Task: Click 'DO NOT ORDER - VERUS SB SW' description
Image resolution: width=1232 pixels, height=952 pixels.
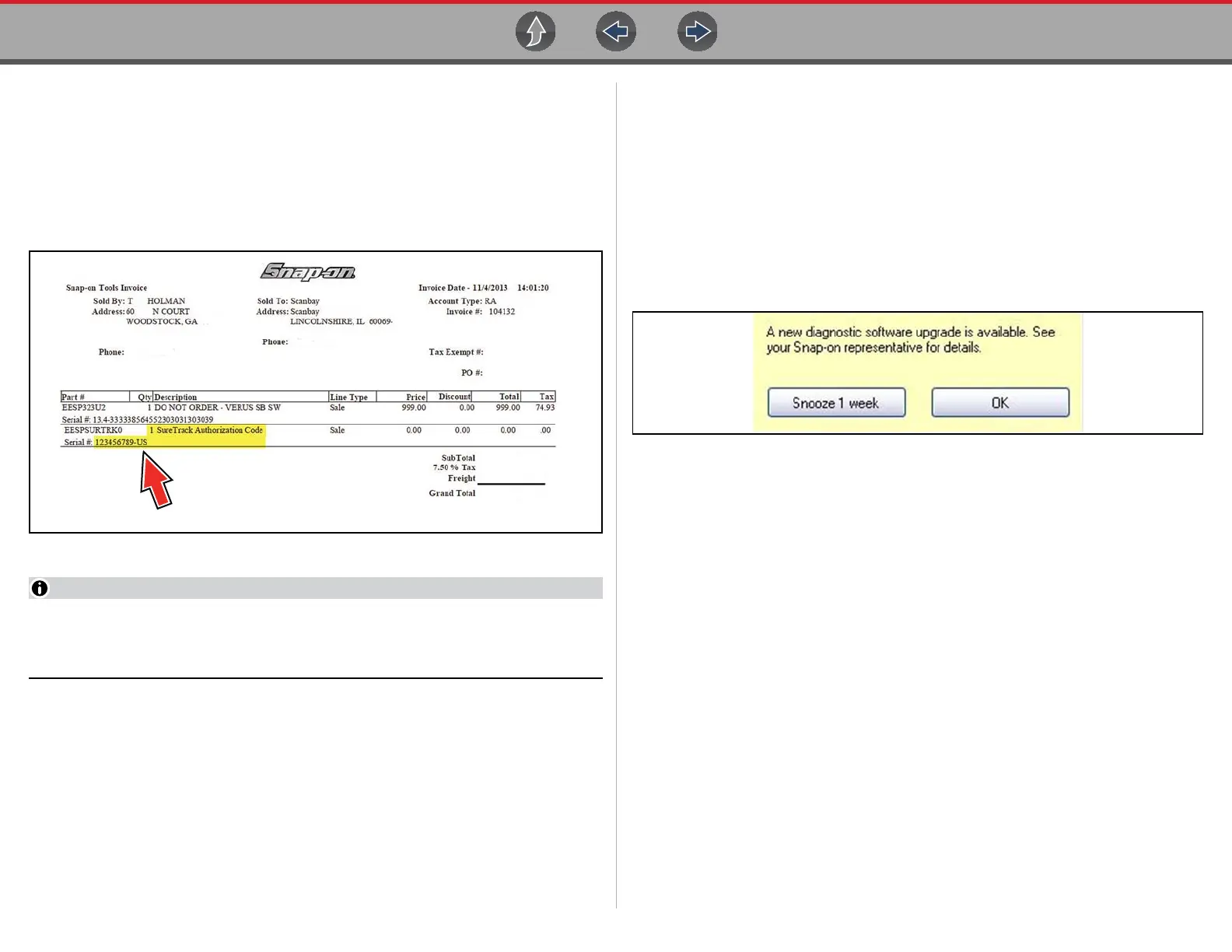Action: [217, 408]
